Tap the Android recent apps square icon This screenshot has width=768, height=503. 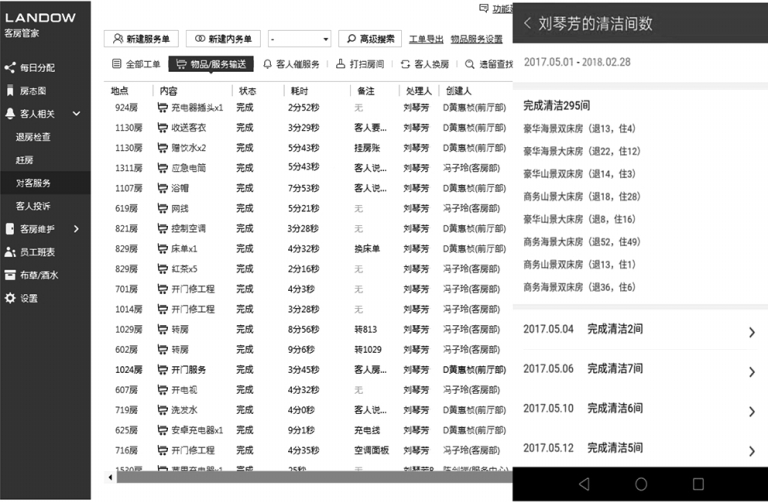pos(698,484)
